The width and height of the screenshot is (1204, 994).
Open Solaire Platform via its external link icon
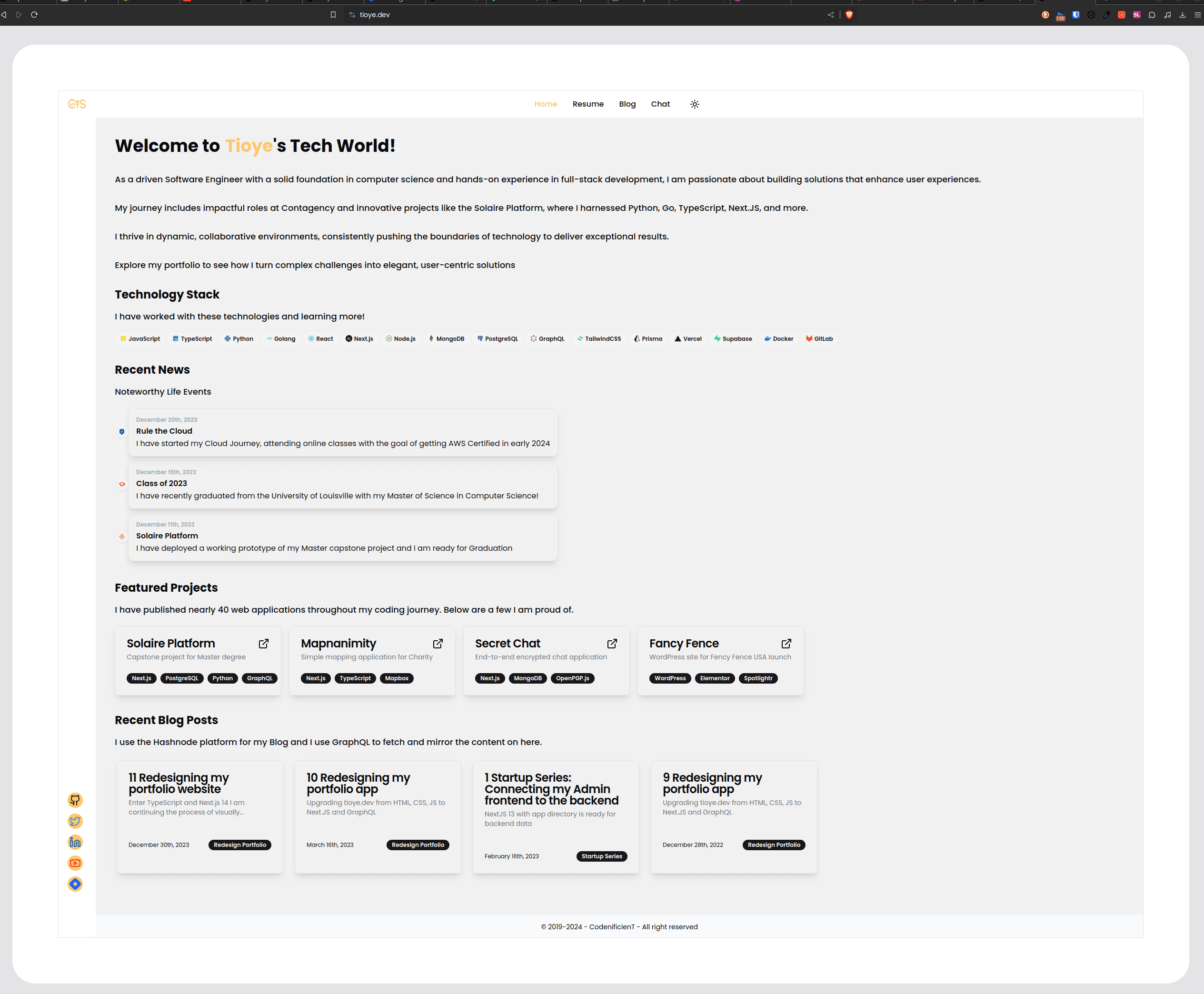point(263,644)
